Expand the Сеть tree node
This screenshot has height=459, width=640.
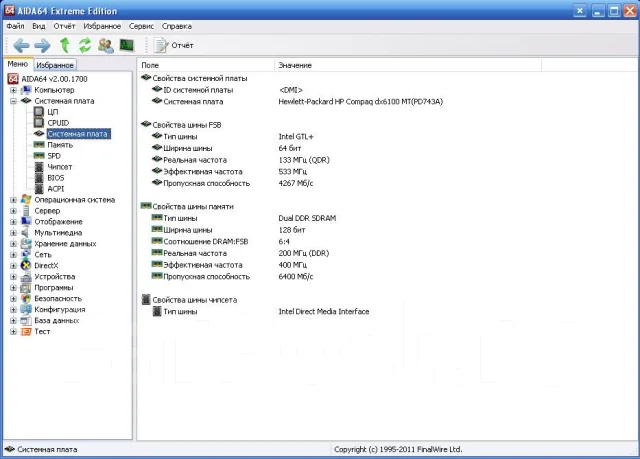click(x=13, y=255)
